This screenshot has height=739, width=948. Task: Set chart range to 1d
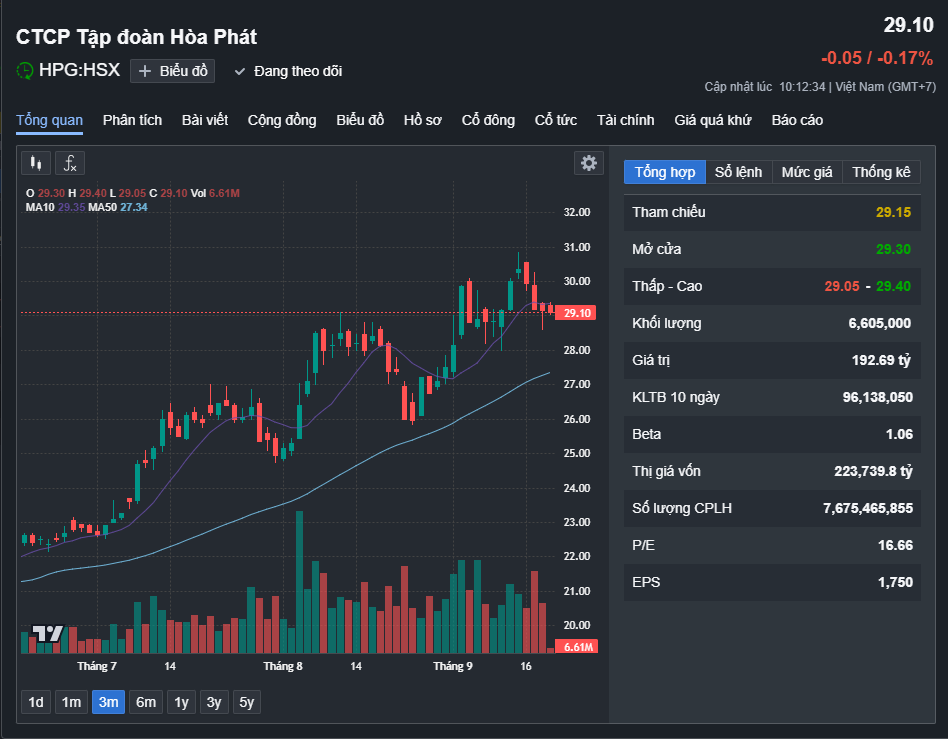pyautogui.click(x=36, y=702)
